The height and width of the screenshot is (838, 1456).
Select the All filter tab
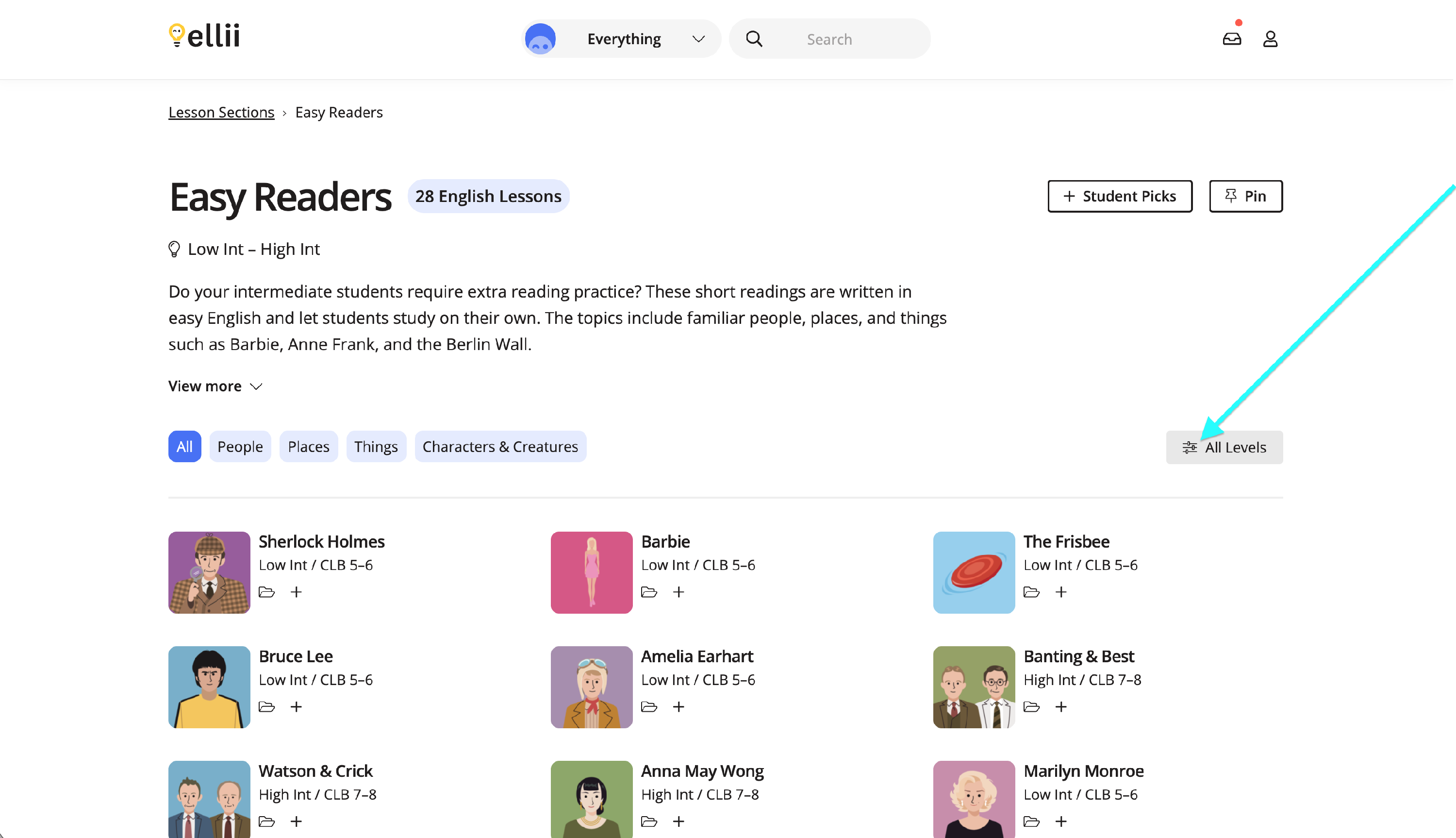184,447
